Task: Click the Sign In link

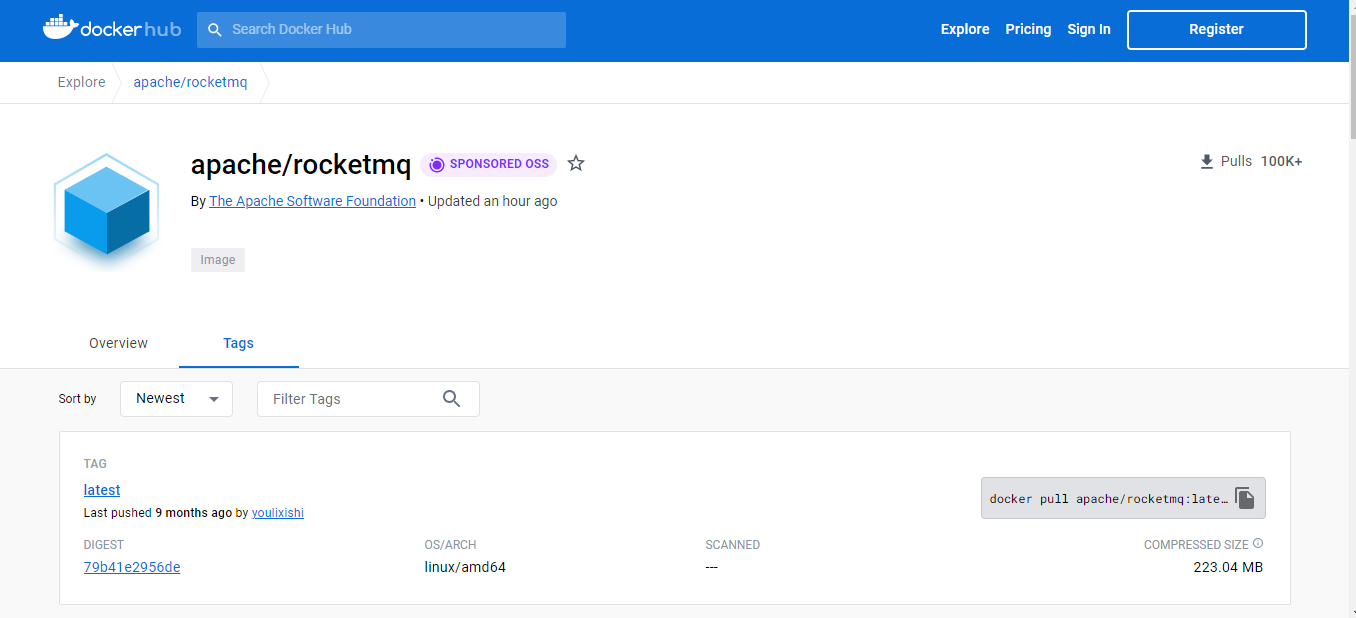Action: coord(1088,29)
